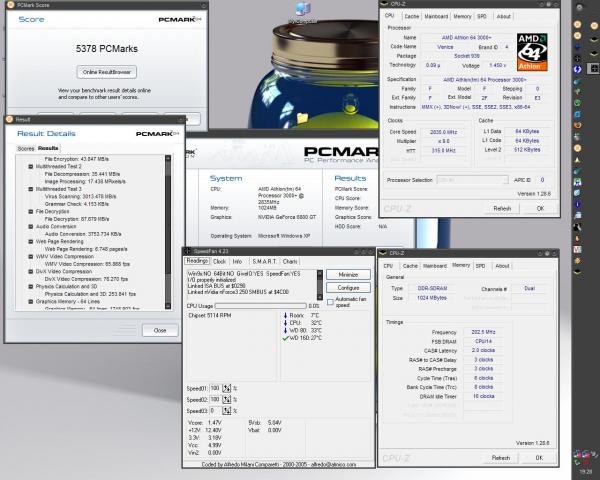Click the 5378 PCMarks score text
This screenshot has height=480, width=600.
[107, 49]
